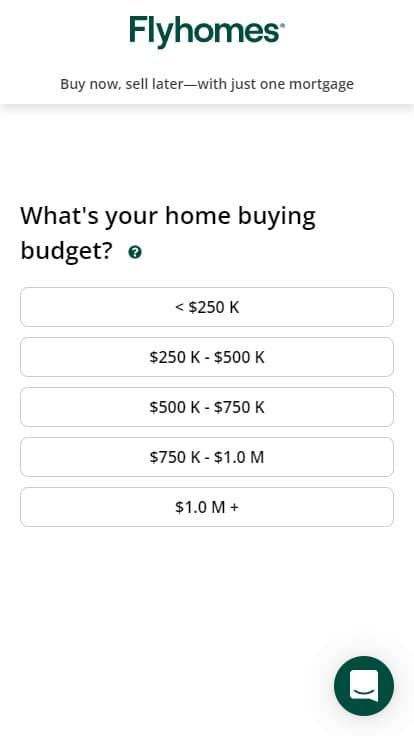Image resolution: width=414 pixels, height=736 pixels.
Task: Click the 'Buy now, sell later' tagline
Action: (x=207, y=84)
